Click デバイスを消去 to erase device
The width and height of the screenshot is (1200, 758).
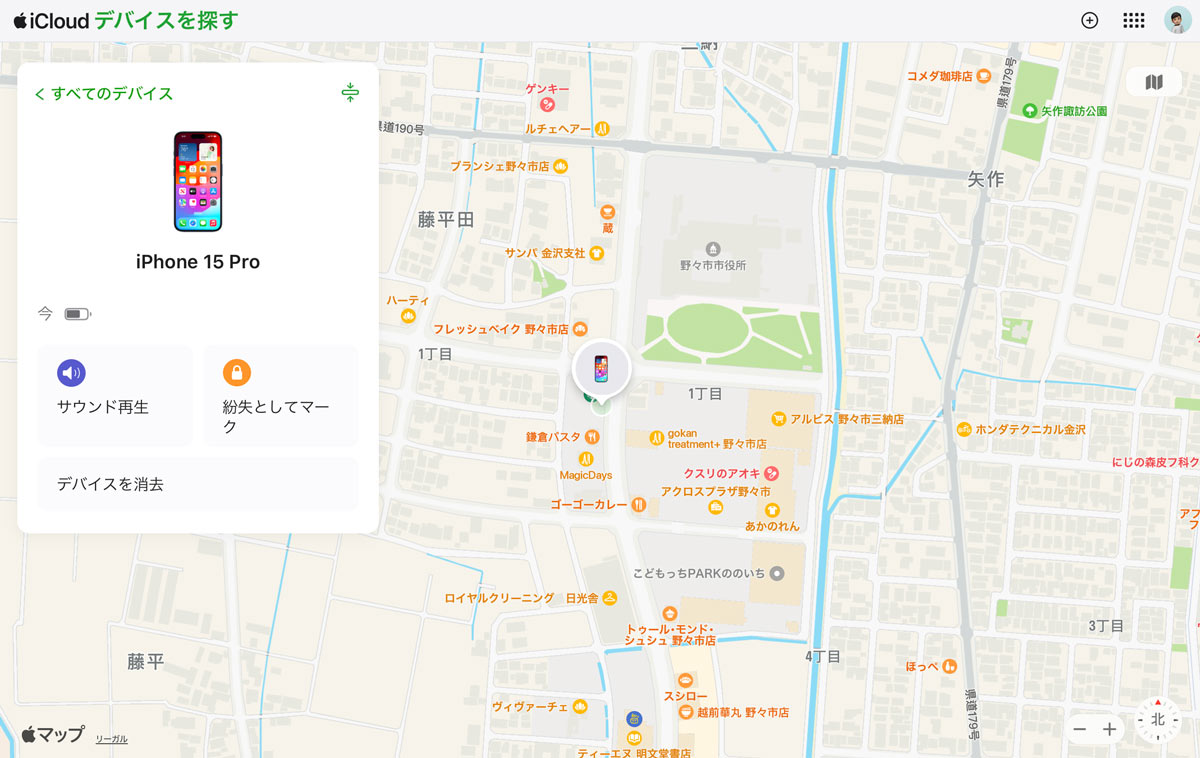198,484
